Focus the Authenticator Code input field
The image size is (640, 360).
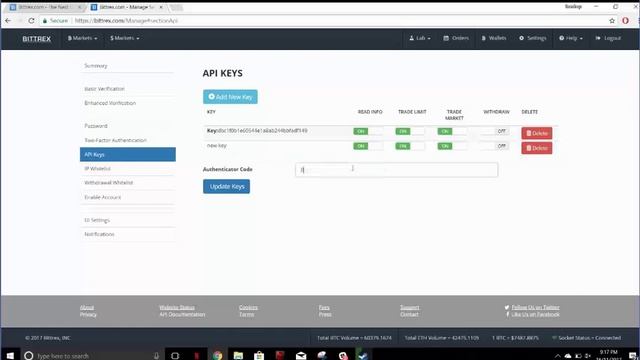click(396, 170)
